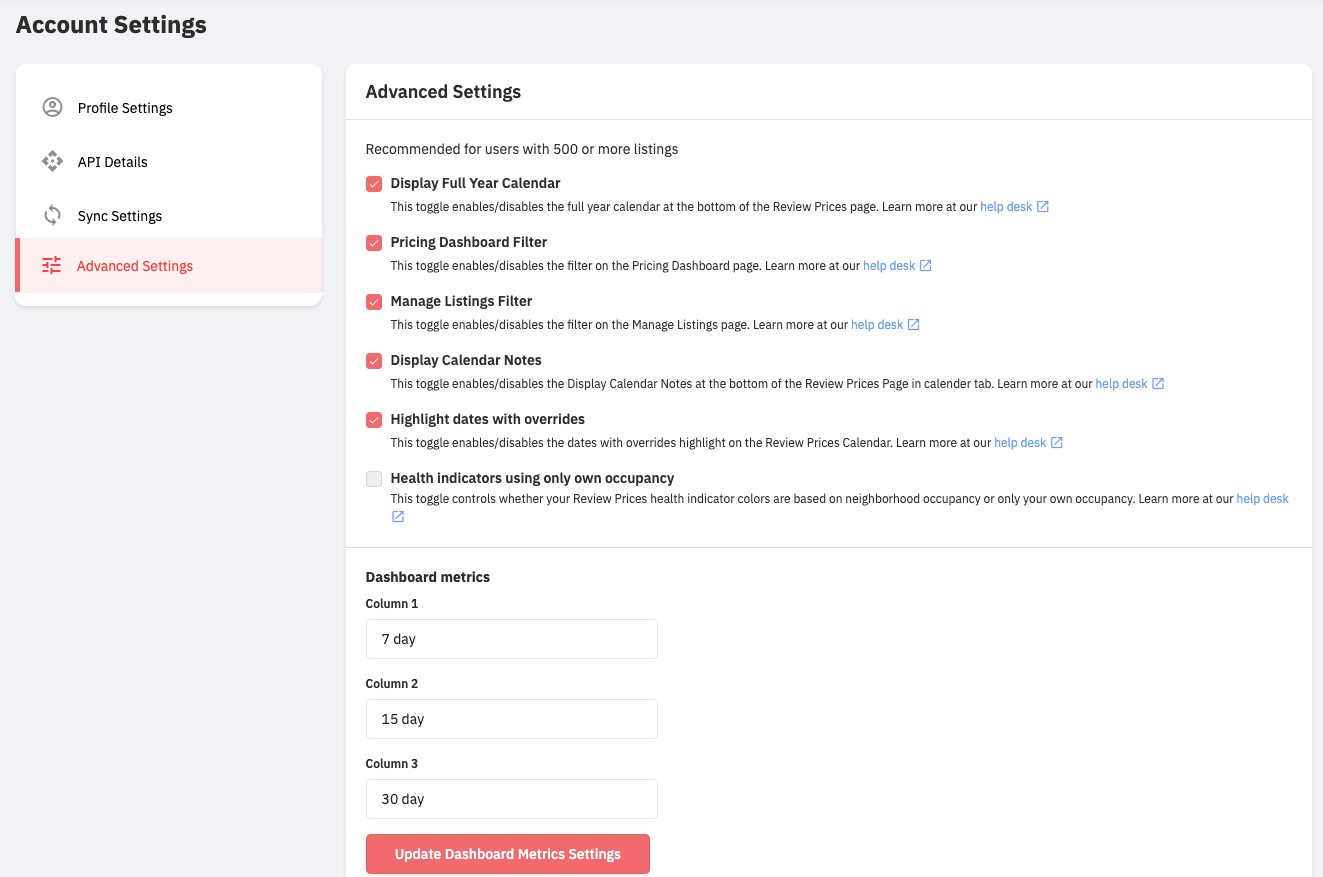Click the Column 1 label
Viewport: 1323px width, 877px height.
[x=392, y=604]
